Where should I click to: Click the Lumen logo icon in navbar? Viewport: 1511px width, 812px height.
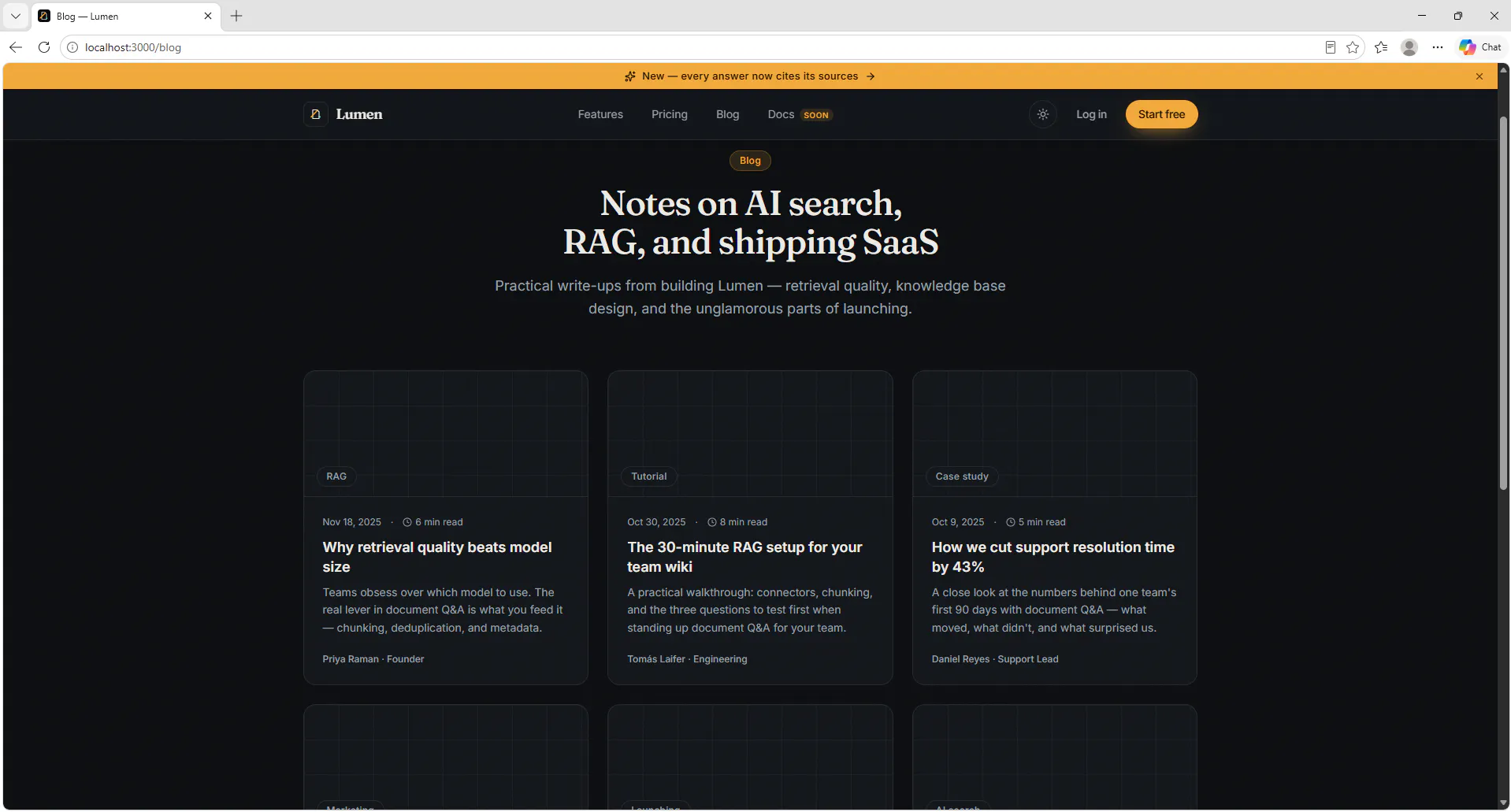pyautogui.click(x=315, y=114)
